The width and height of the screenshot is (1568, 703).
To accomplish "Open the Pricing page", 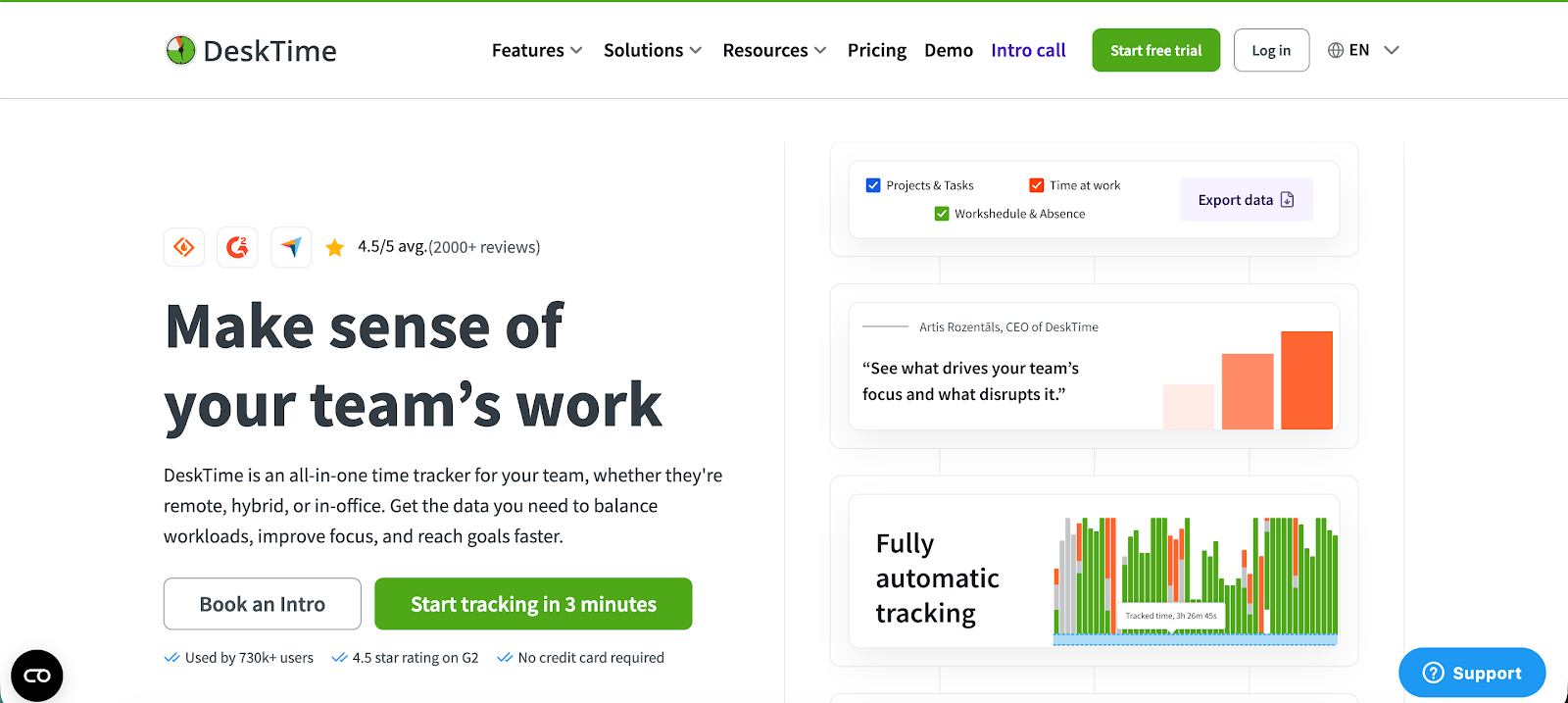I will 877,50.
